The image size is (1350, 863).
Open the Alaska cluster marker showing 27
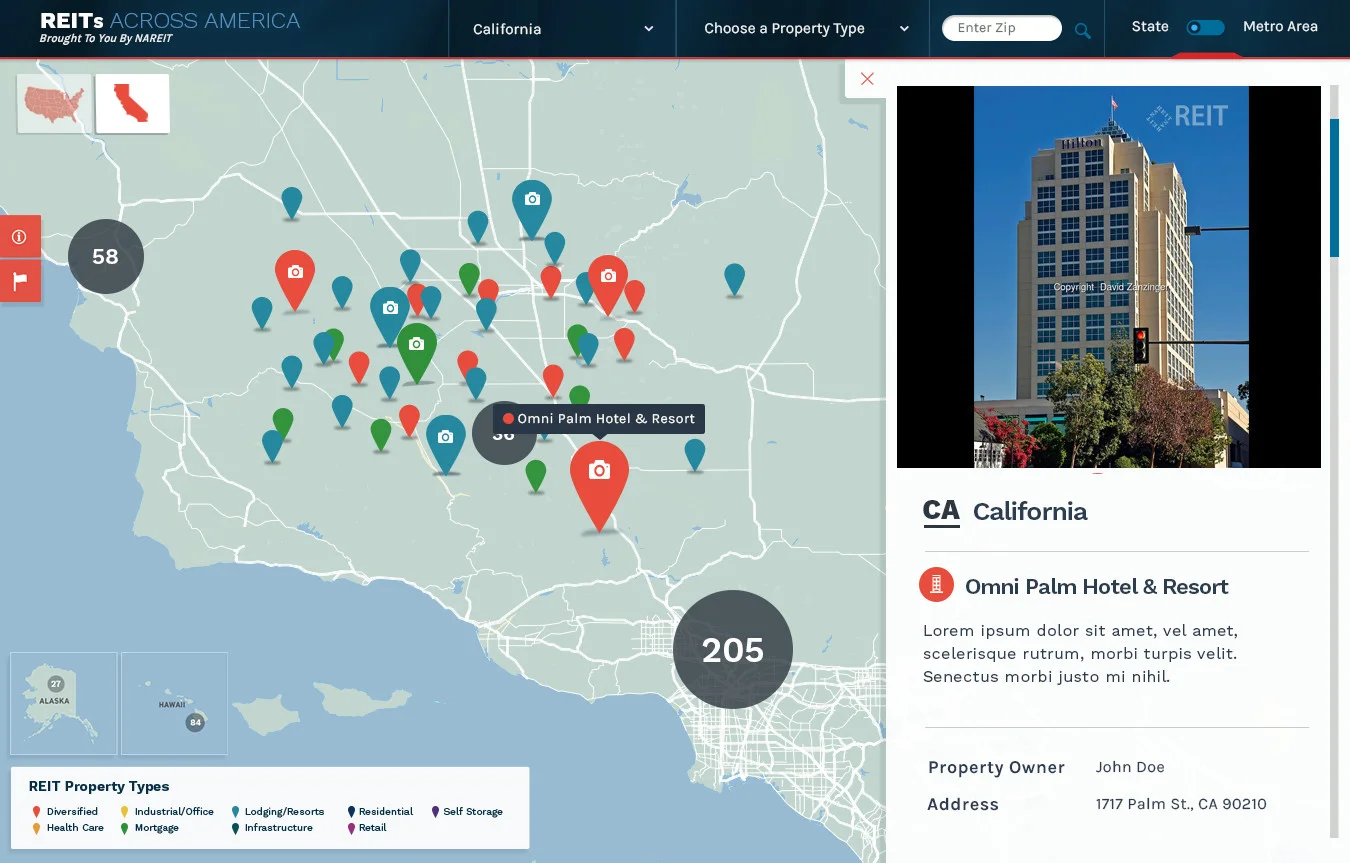coord(56,684)
